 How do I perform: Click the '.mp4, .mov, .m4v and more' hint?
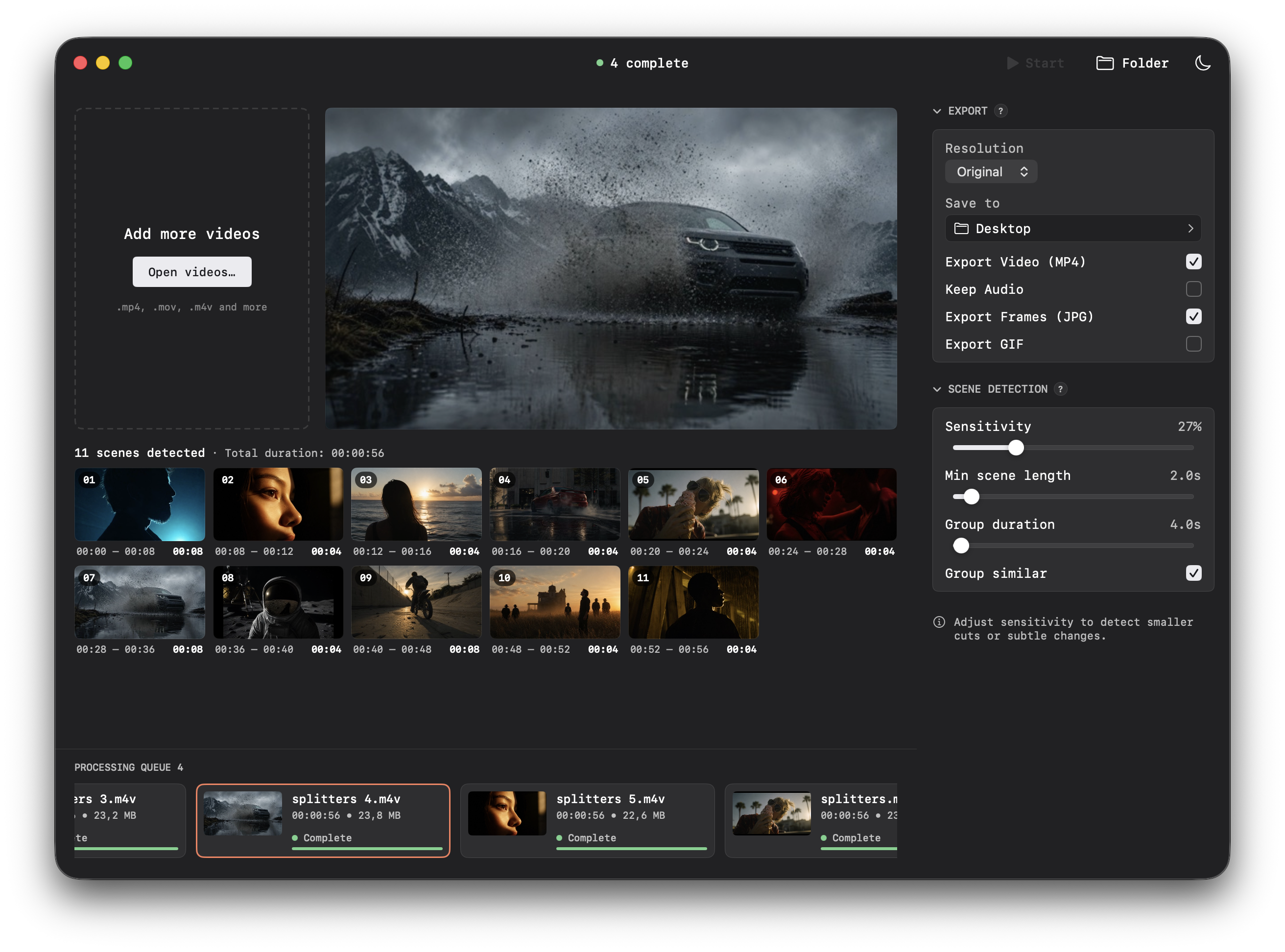[192, 307]
